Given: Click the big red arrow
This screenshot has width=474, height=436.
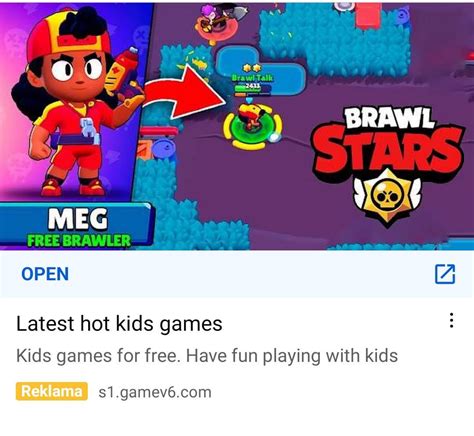Looking at the screenshot, I should (183, 95).
